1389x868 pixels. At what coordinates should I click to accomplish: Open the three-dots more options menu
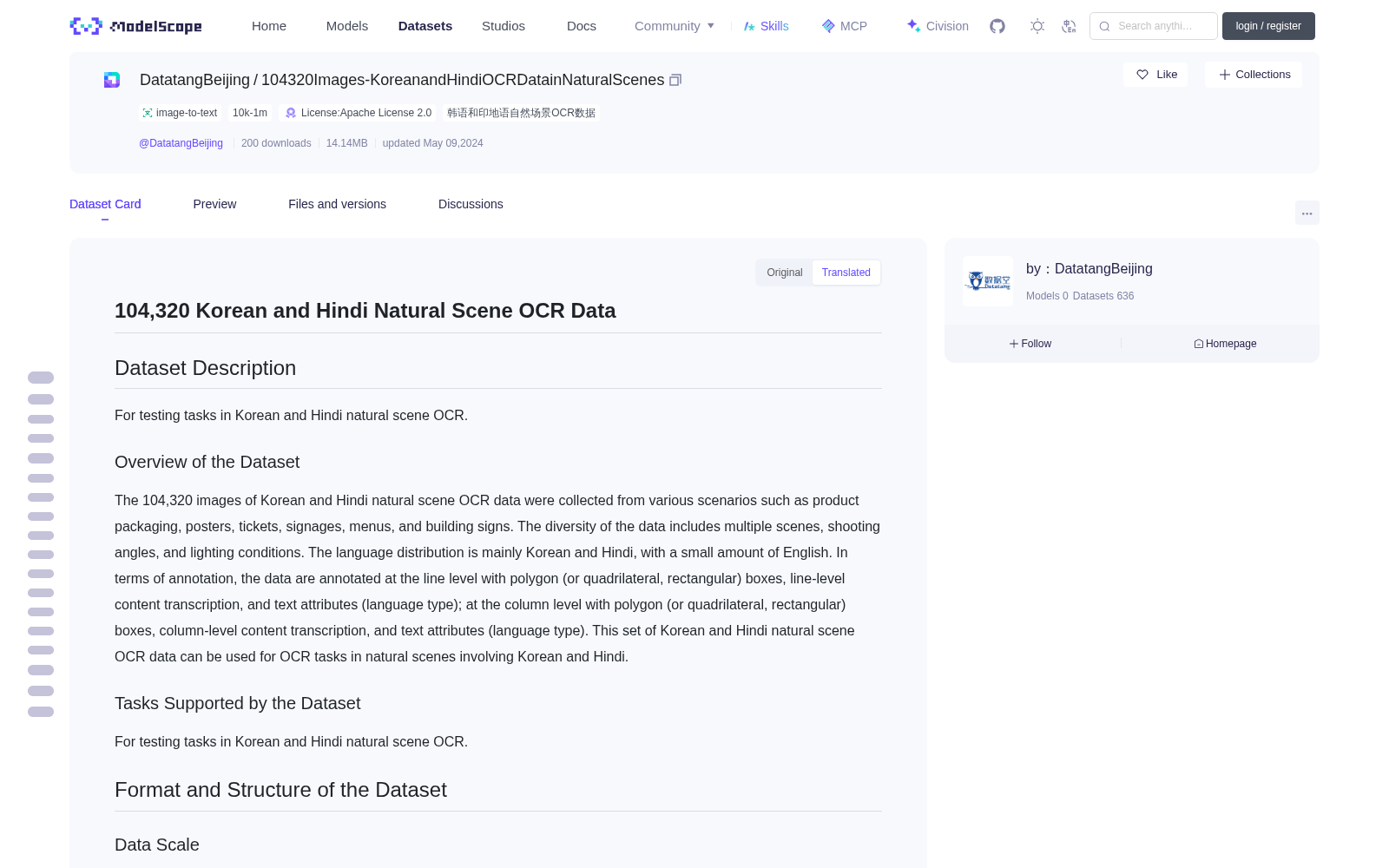click(x=1307, y=213)
